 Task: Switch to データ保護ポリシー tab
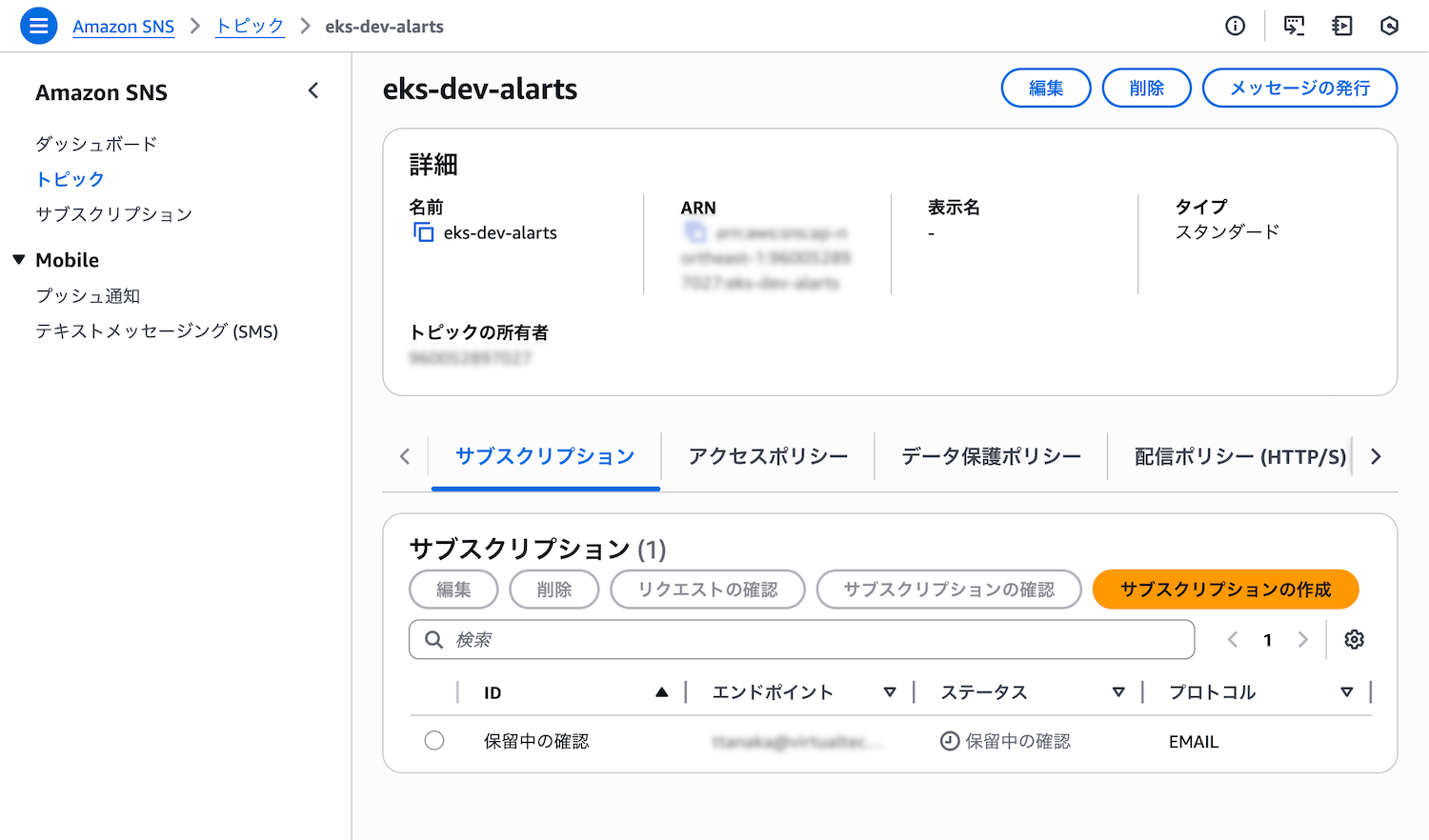[x=992, y=456]
